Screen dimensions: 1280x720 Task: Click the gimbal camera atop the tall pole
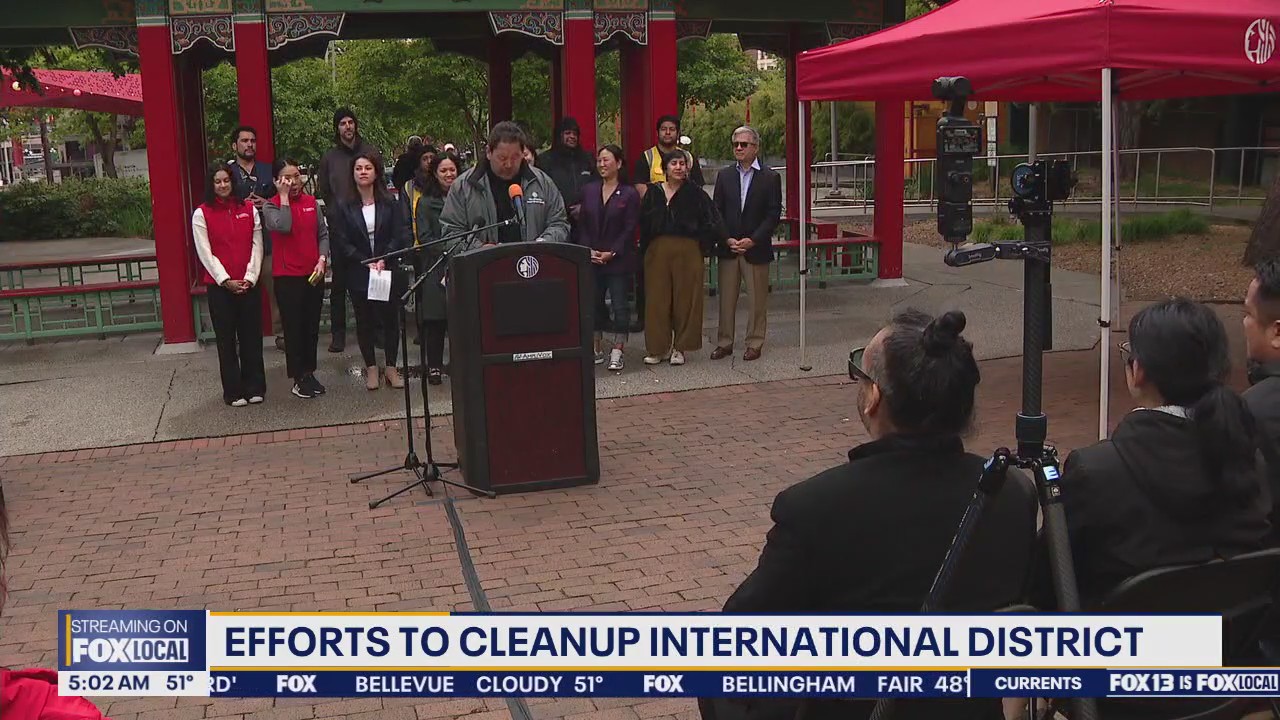click(x=957, y=150)
